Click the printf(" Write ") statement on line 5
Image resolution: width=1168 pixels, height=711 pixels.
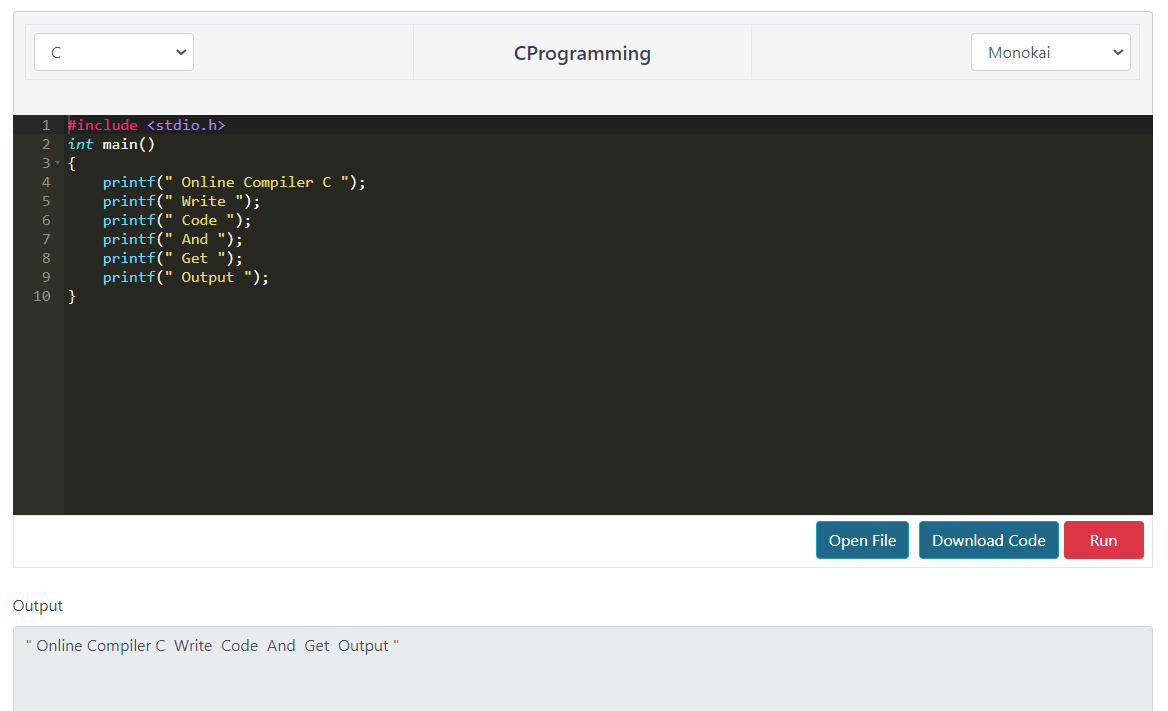[x=180, y=200]
